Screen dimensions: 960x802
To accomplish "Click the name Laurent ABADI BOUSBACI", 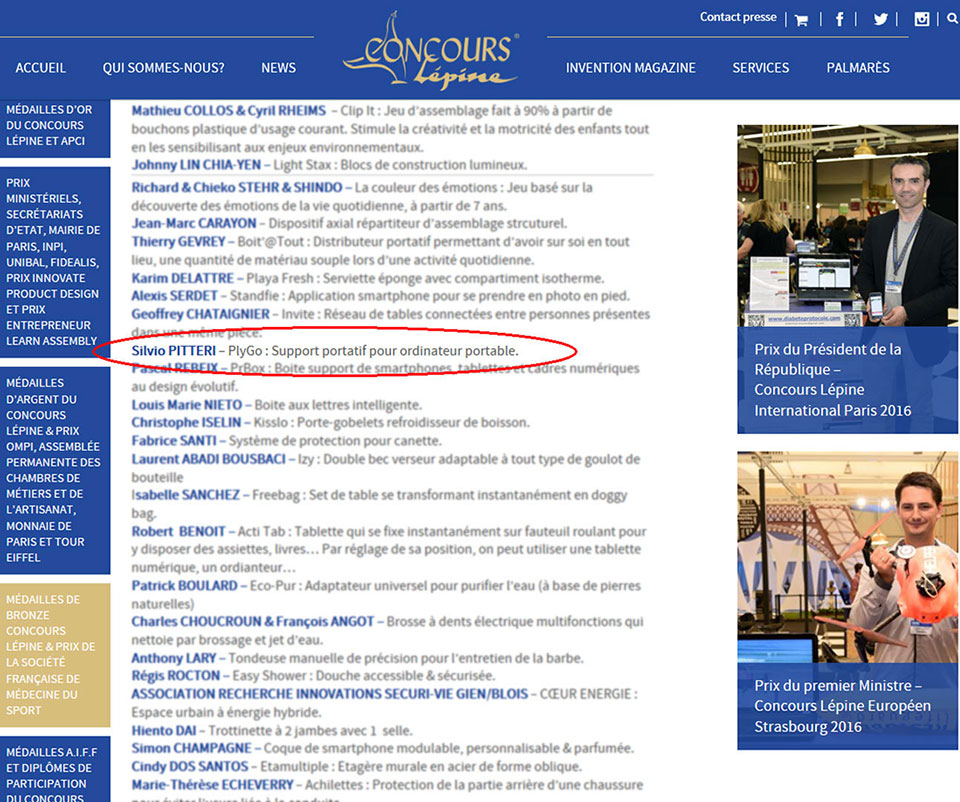I will (208, 459).
